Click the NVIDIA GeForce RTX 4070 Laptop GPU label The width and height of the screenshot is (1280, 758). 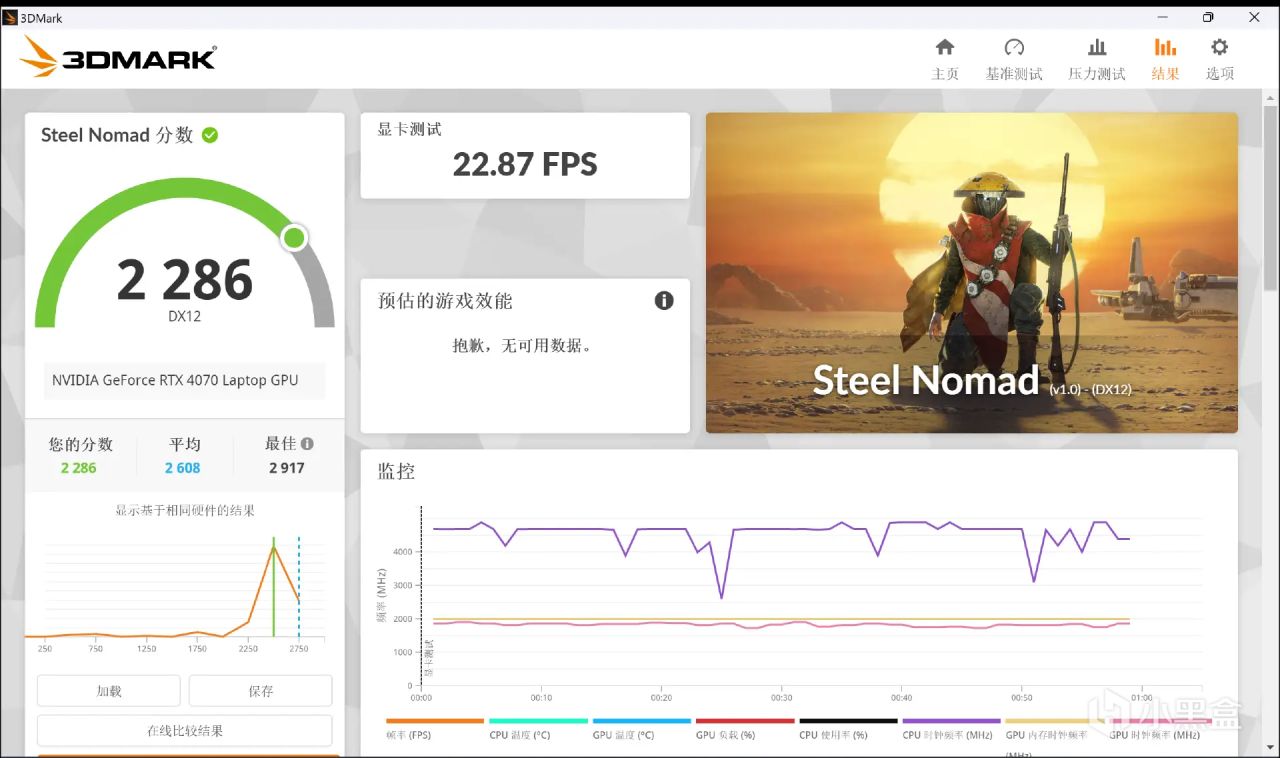tap(175, 380)
